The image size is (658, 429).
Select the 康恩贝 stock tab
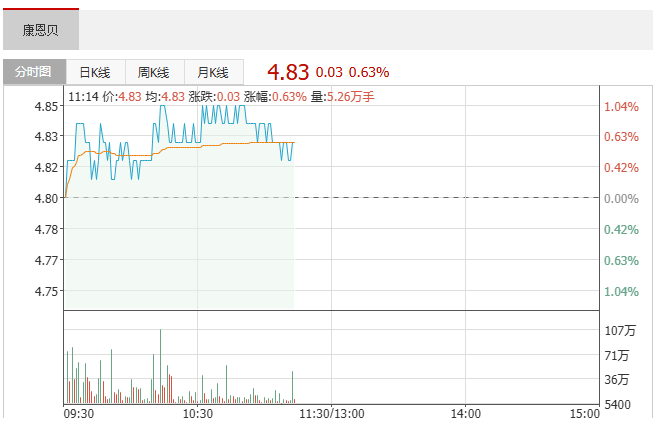pyautogui.click(x=40, y=30)
